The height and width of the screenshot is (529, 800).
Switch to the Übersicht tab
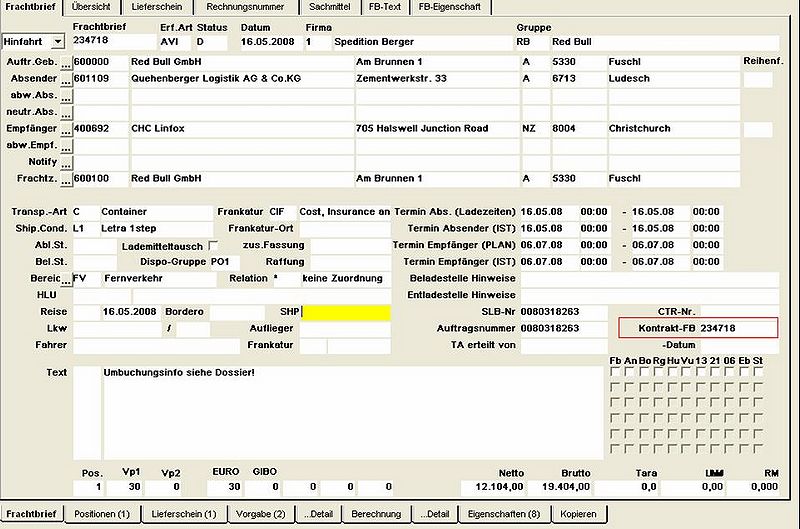91,7
